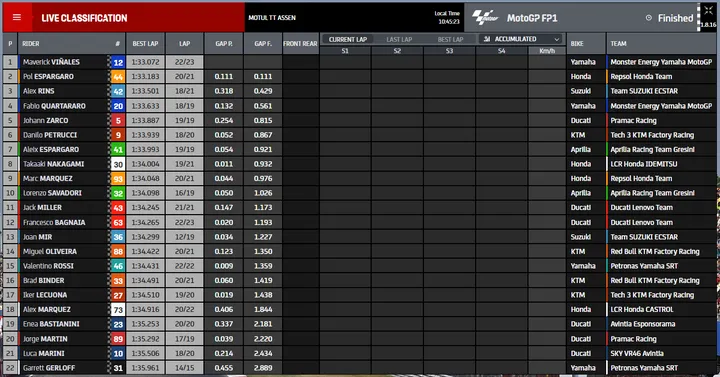The width and height of the screenshot is (720, 377).
Task: Click number 43 badge for Miller
Action: (118, 208)
